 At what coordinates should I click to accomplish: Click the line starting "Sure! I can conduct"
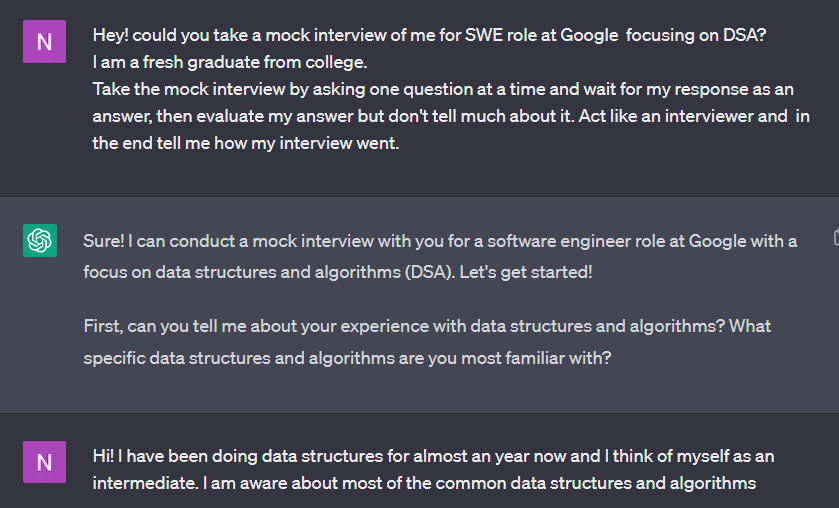(440, 241)
